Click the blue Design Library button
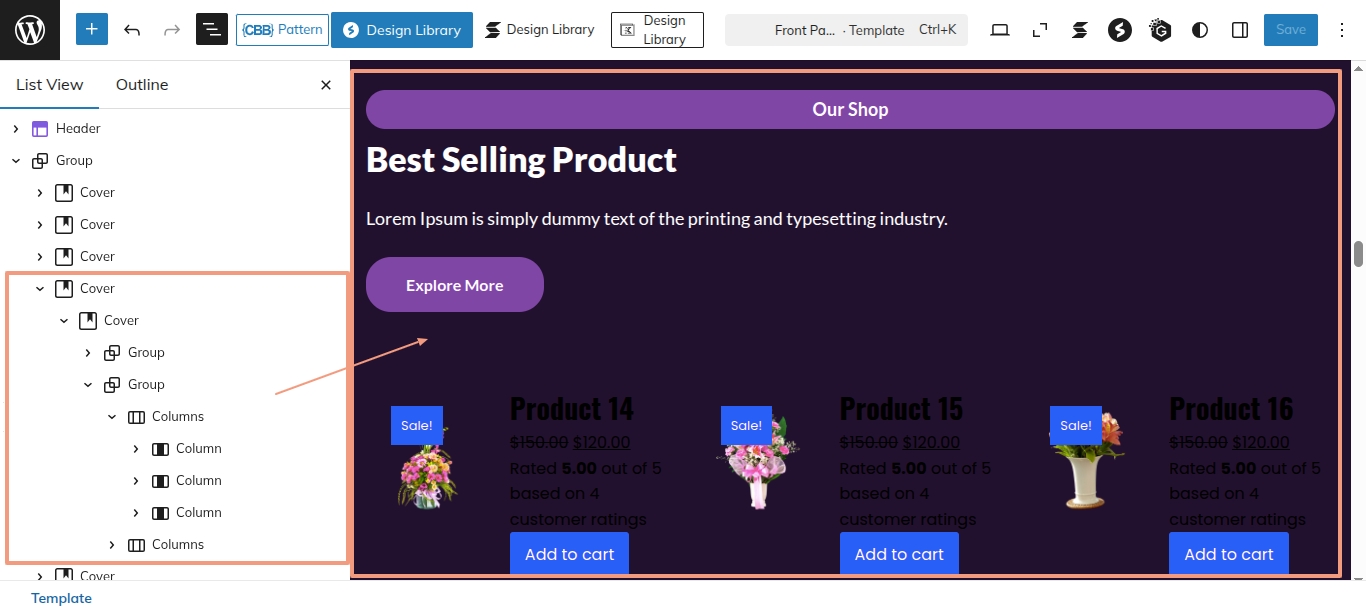The width and height of the screenshot is (1366, 615). pos(402,30)
